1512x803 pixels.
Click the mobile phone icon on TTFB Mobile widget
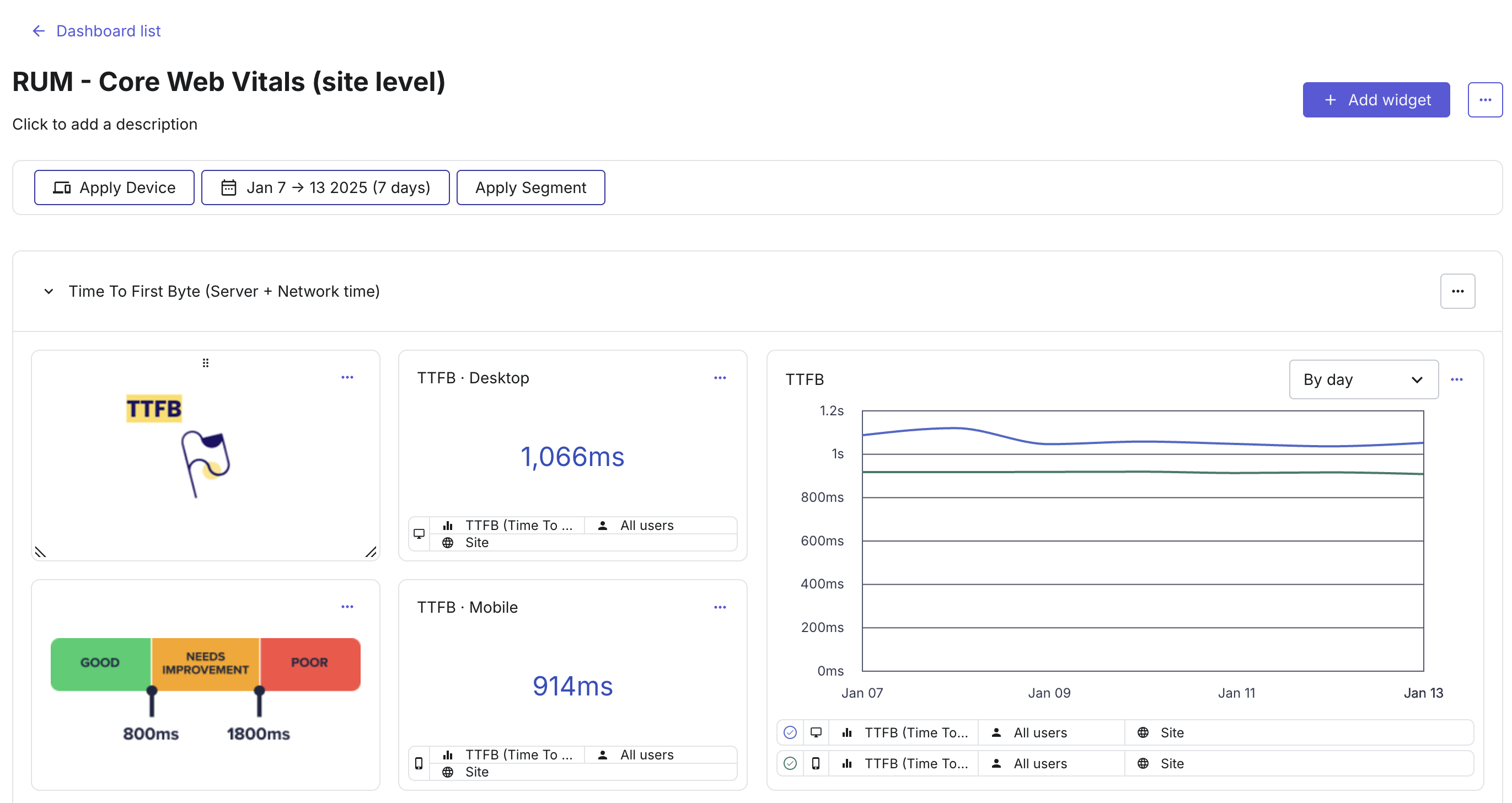pyautogui.click(x=419, y=763)
